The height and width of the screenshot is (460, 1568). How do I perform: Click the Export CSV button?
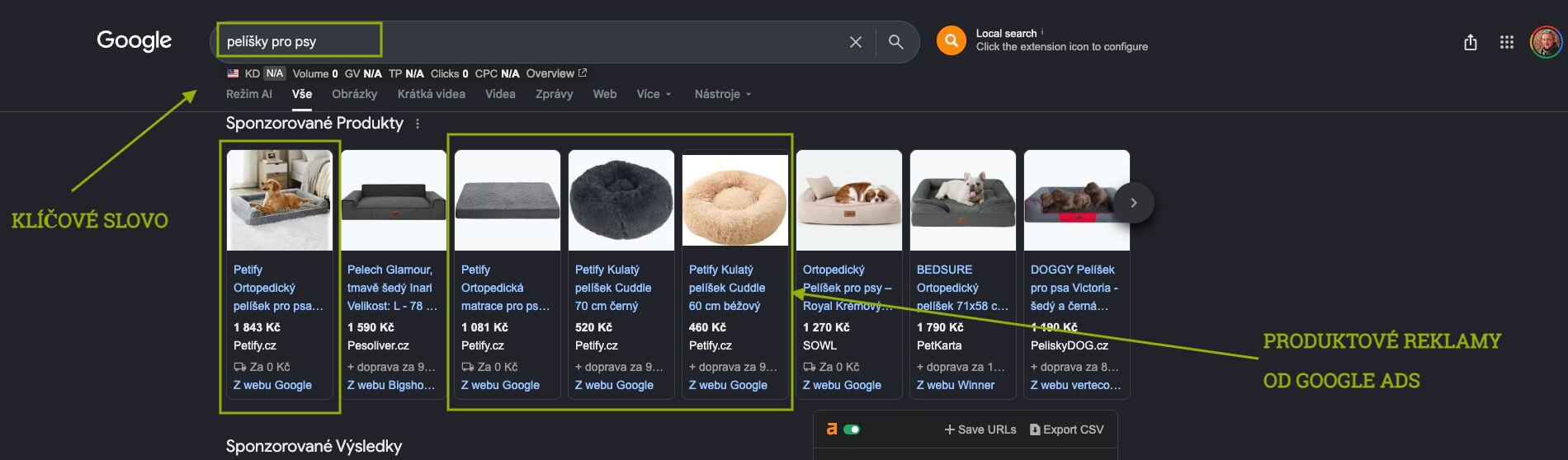pos(1066,429)
